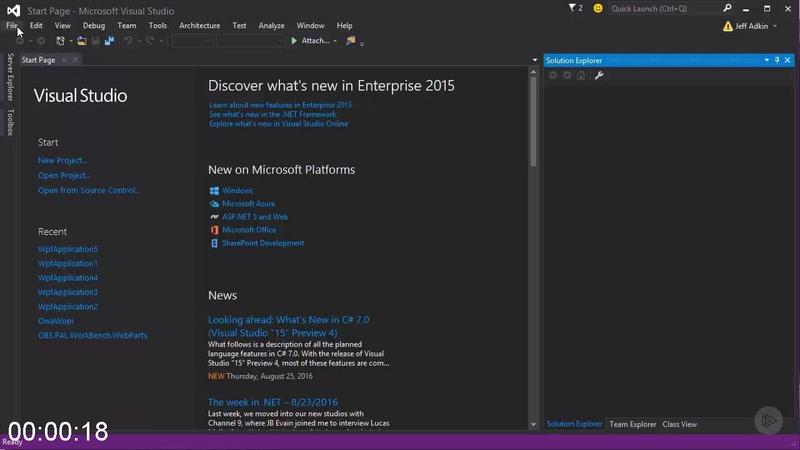
Task: Open recent project OBS.PAL.WorkBench.WebParts
Action: coord(92,335)
